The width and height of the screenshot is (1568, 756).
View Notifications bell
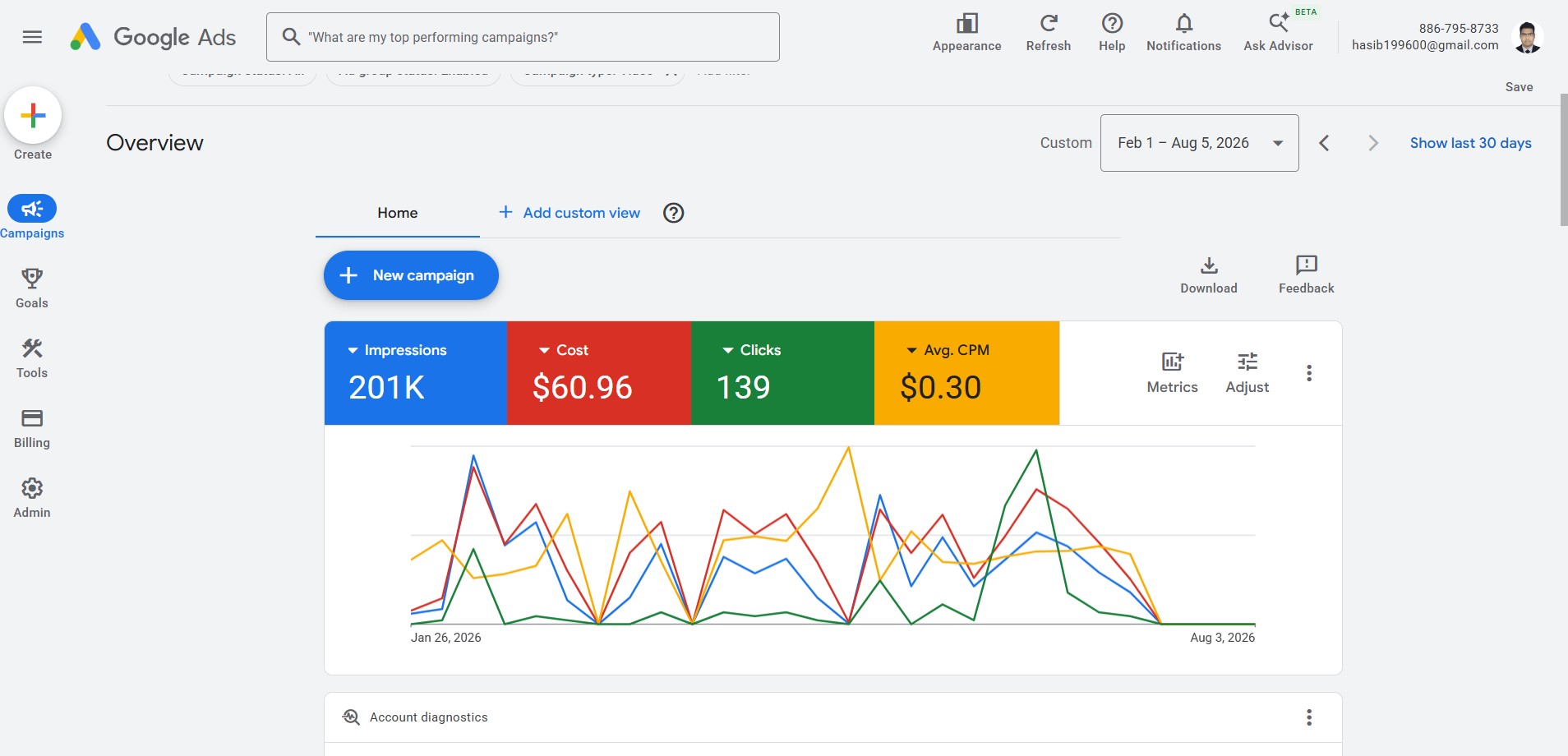click(1183, 34)
